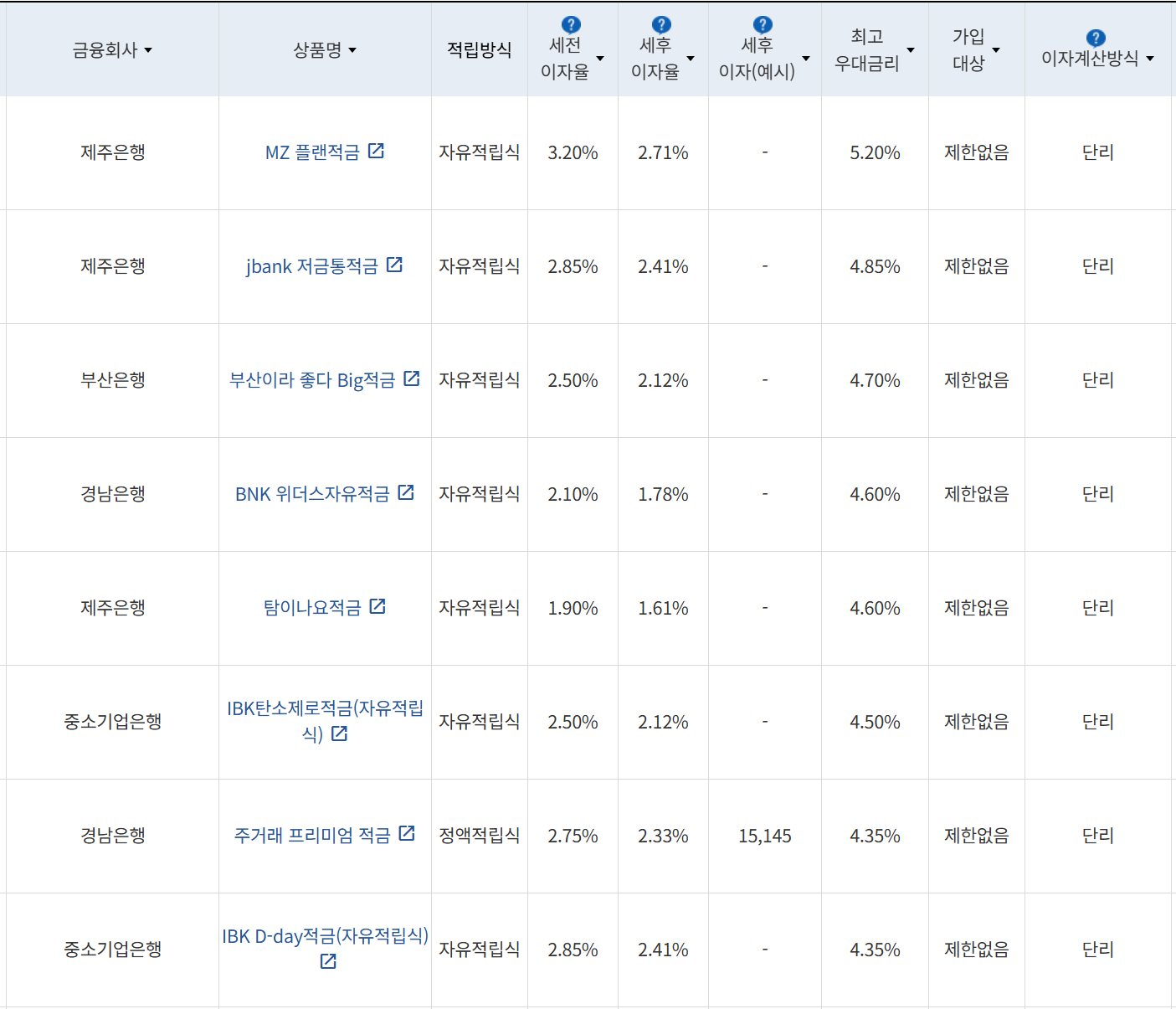Click the external link icon for 탐이나요적금
Screen dimensions: 1176x1009
[377, 606]
